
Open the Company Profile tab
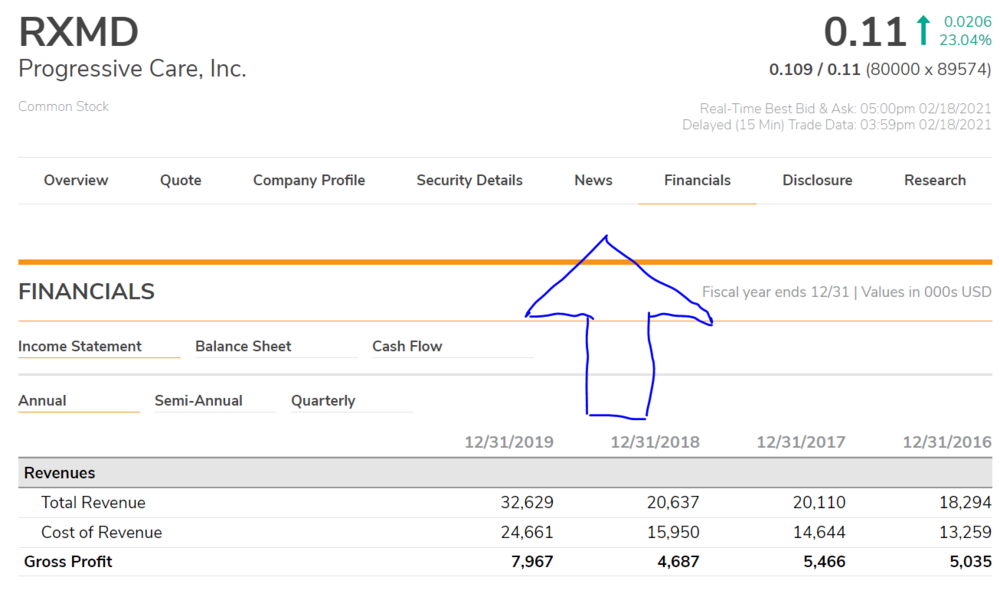tap(309, 181)
